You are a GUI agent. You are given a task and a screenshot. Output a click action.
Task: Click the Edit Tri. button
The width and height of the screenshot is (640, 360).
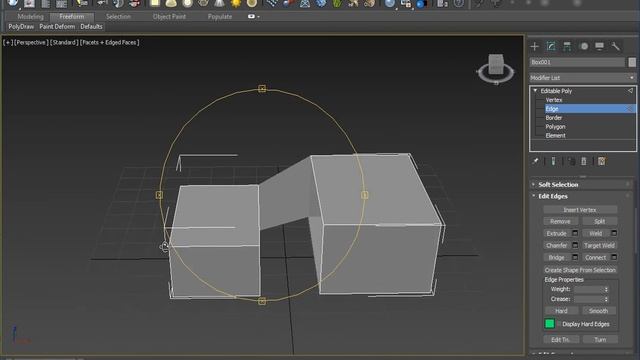pyautogui.click(x=561, y=340)
